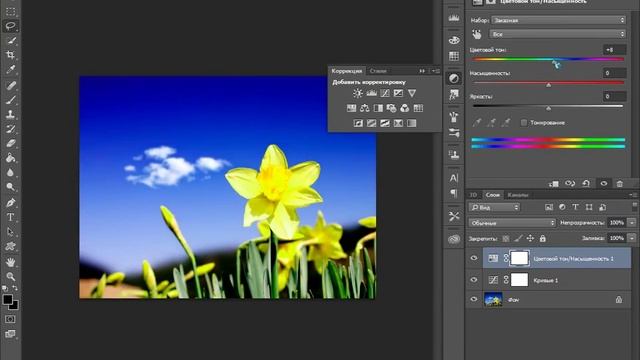Open the Заливка slider dropdown arrow
This screenshot has width=640, height=360.
click(632, 238)
